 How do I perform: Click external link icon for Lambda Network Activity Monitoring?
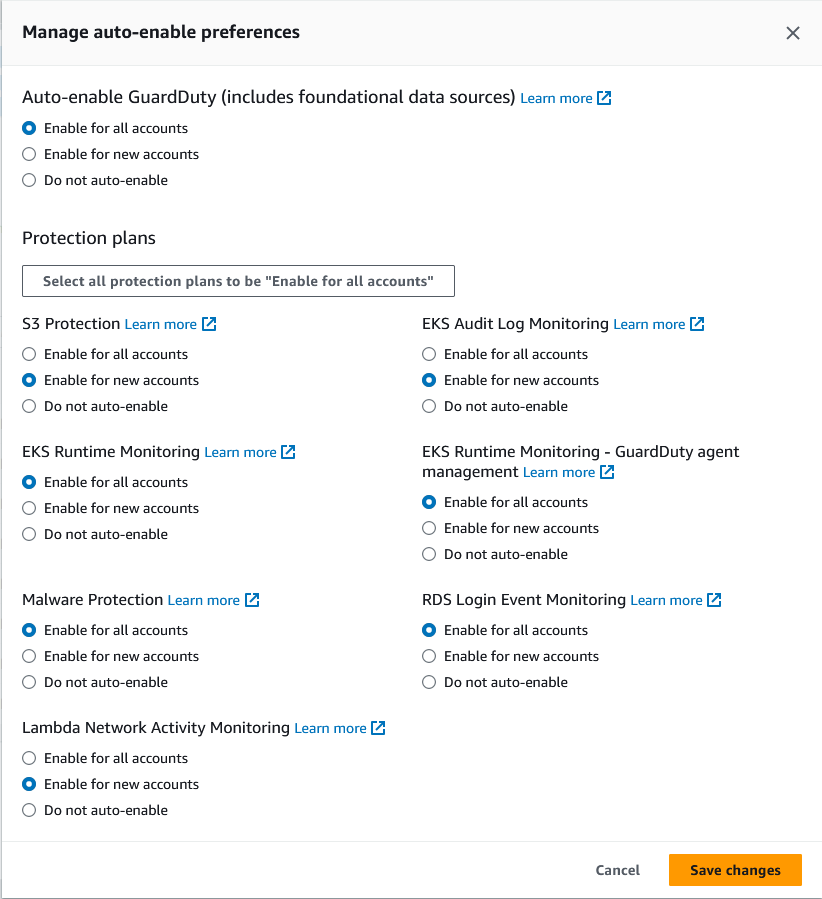[x=378, y=728]
